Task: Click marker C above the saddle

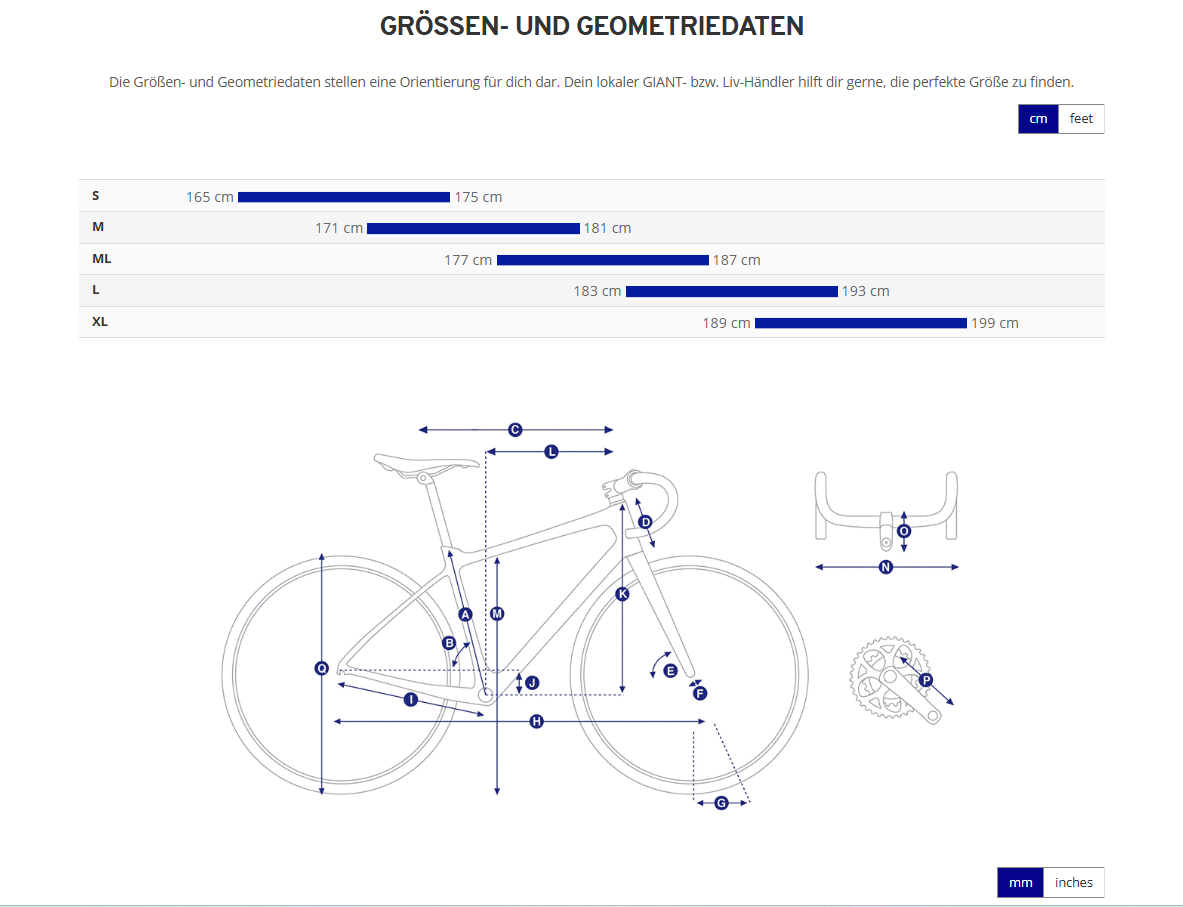Action: [515, 430]
